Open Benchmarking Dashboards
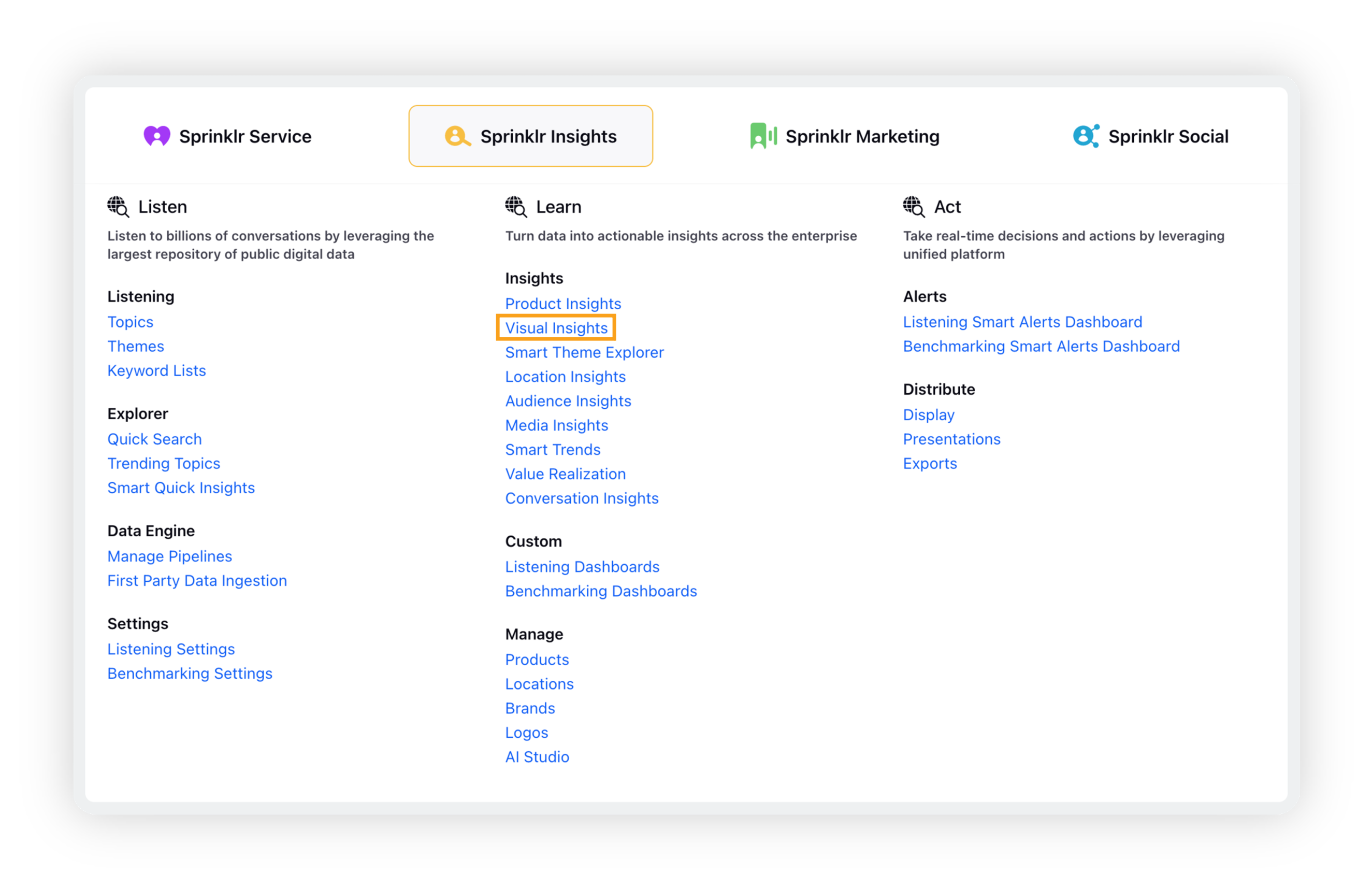Screen dimensions: 1372x888 pyautogui.click(x=601, y=591)
